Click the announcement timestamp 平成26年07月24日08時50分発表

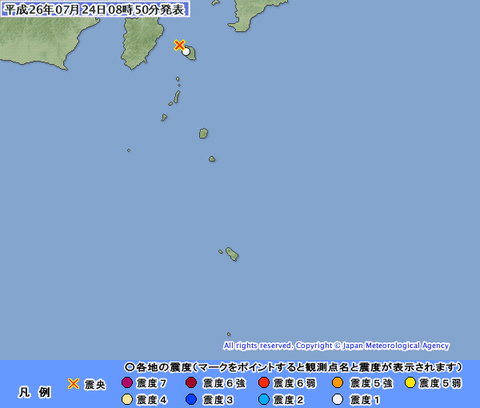(95, 9)
